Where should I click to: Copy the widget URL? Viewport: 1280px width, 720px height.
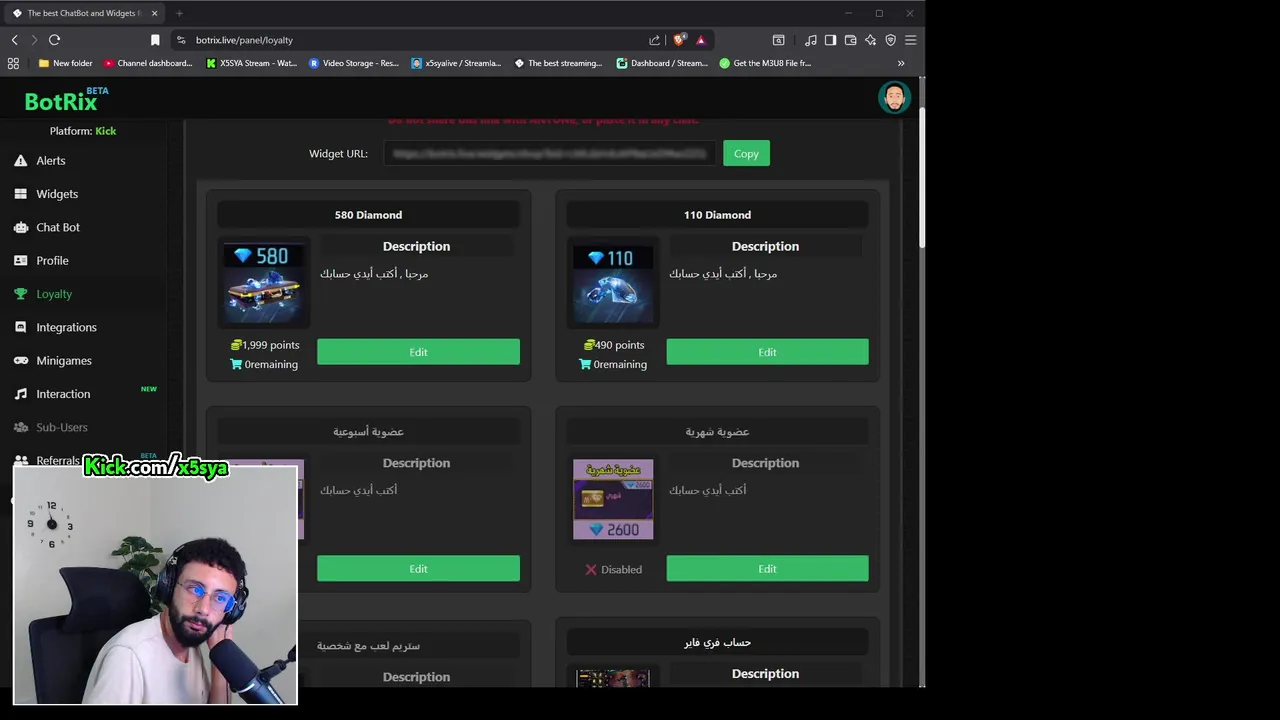click(x=746, y=153)
